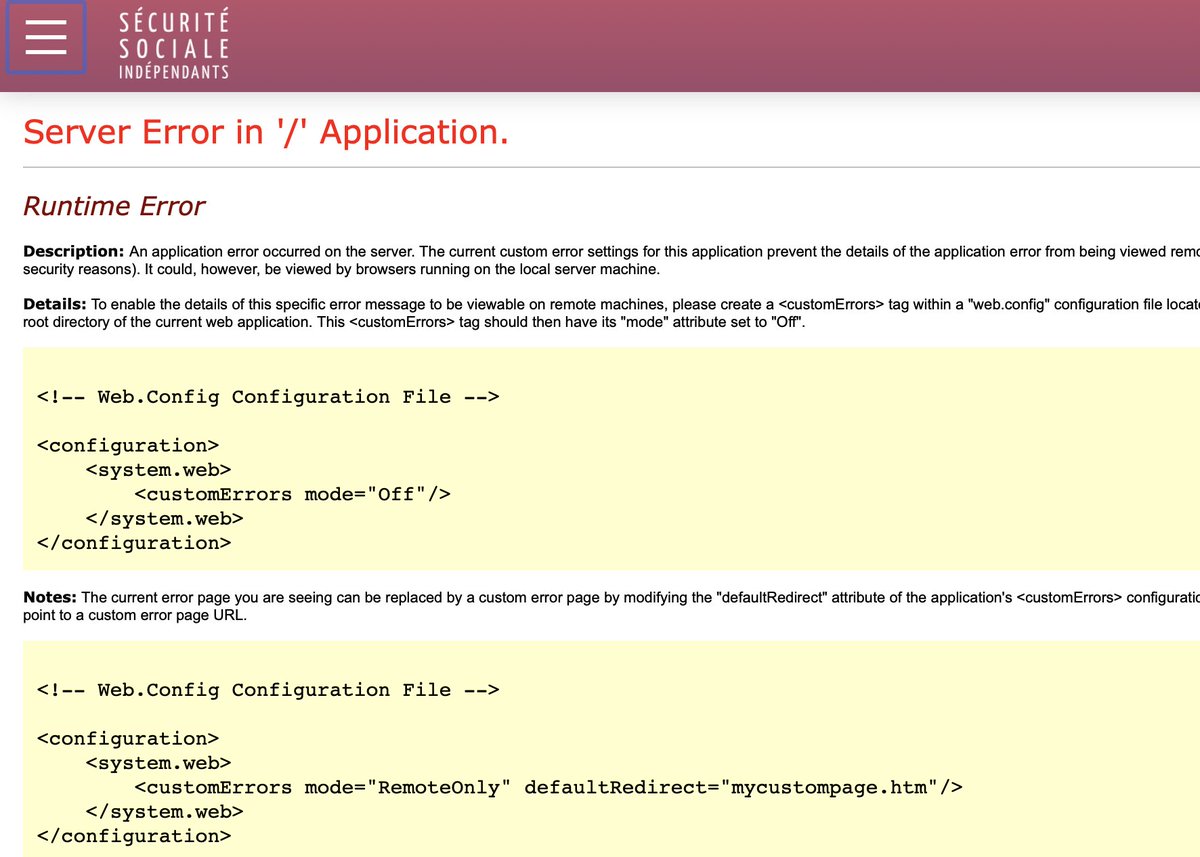Click the 'Runtime Error' subheading

tap(114, 206)
